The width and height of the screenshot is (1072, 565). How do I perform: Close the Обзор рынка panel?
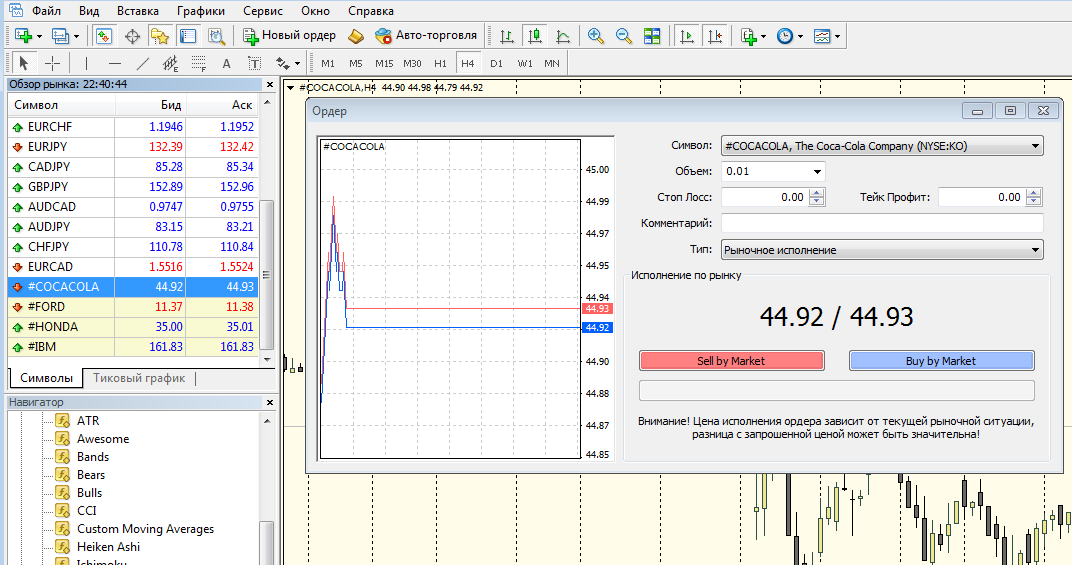(x=269, y=85)
